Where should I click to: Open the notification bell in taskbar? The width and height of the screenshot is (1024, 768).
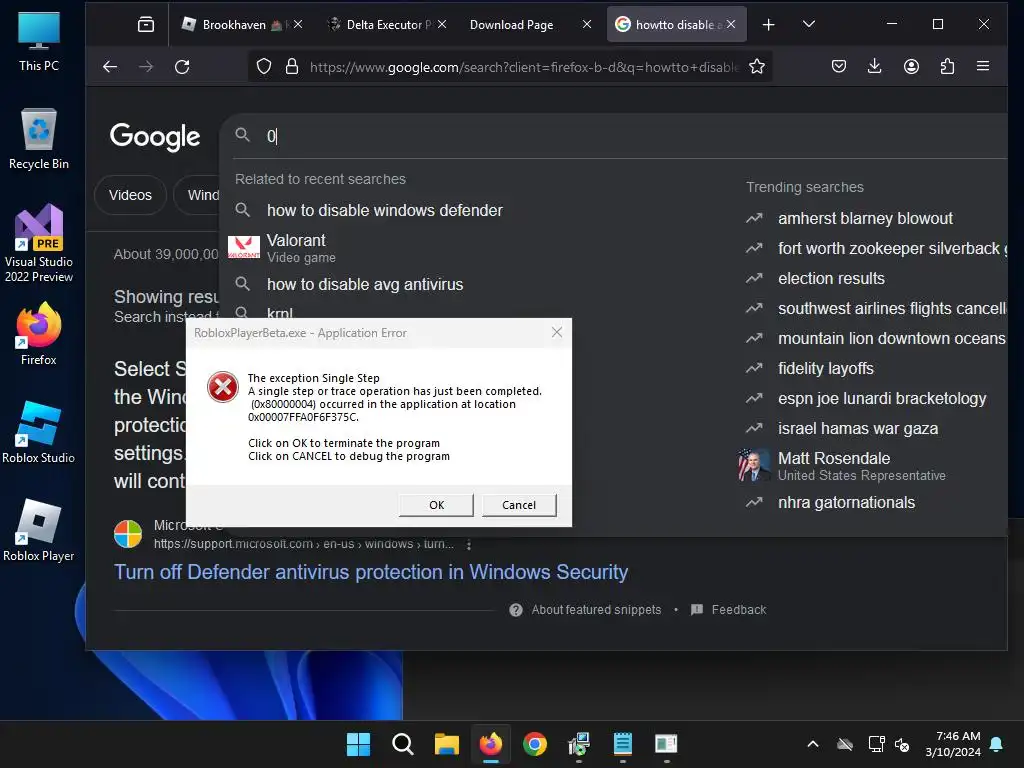(997, 744)
